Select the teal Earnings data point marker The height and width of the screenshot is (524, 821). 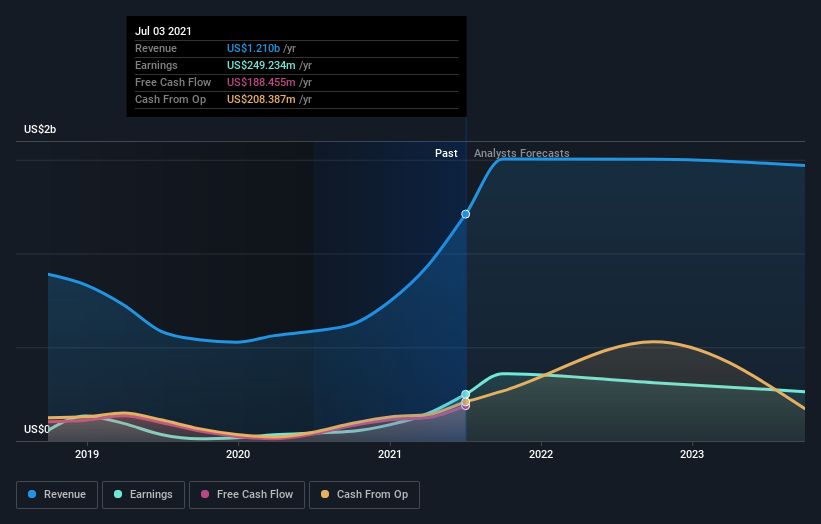tap(465, 394)
